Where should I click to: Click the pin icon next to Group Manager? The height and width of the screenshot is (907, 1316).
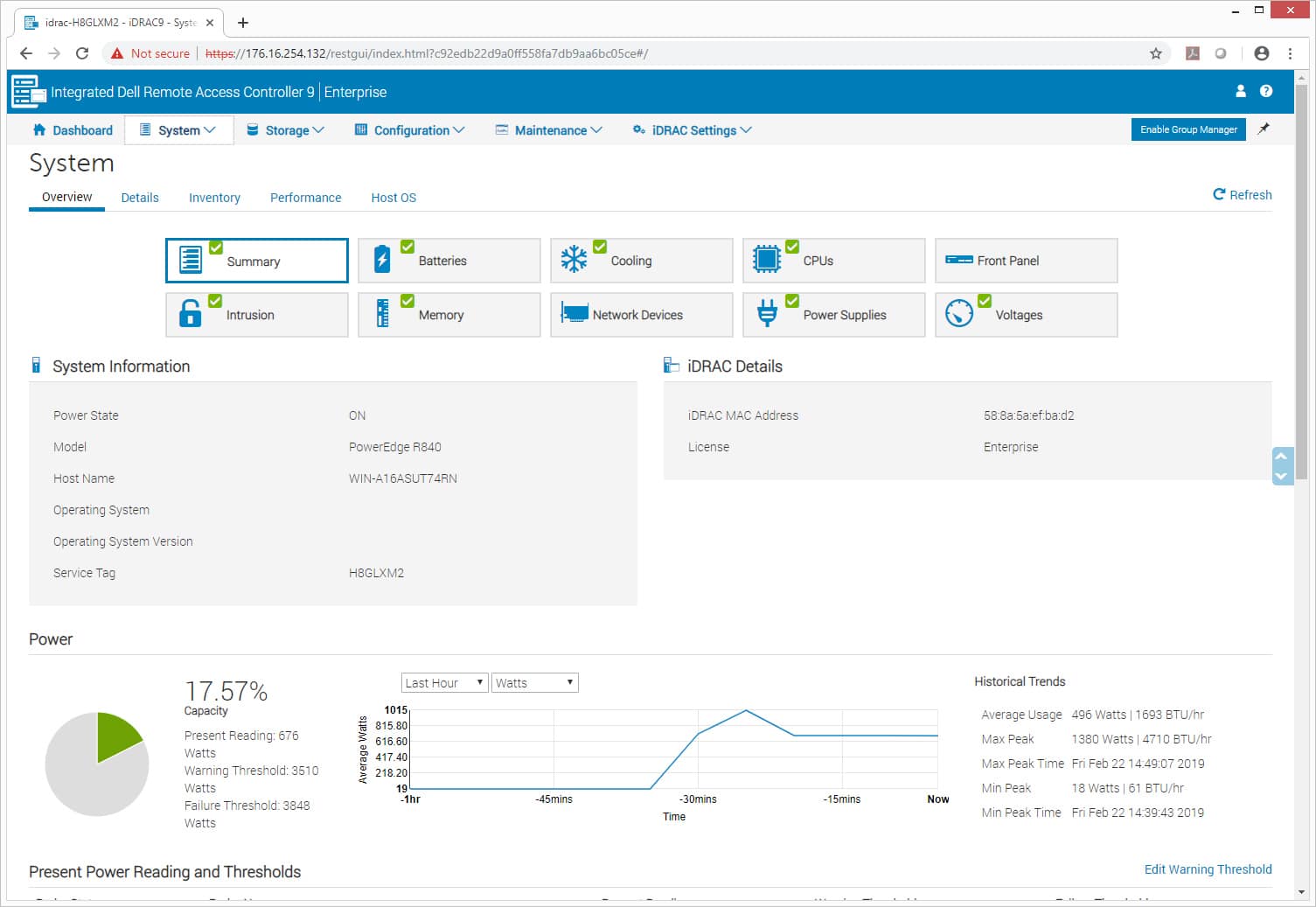1264,129
